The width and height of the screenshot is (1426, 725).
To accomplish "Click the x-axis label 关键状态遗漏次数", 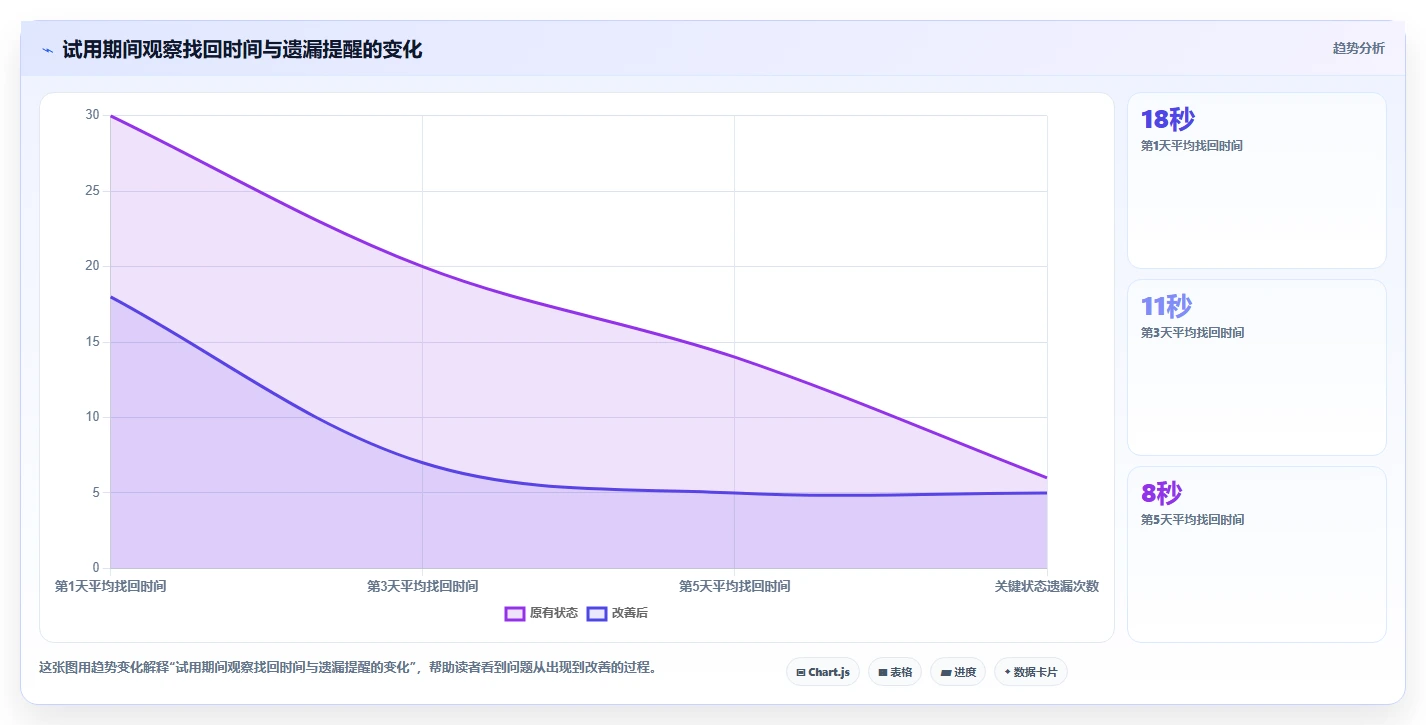I will click(x=1046, y=586).
